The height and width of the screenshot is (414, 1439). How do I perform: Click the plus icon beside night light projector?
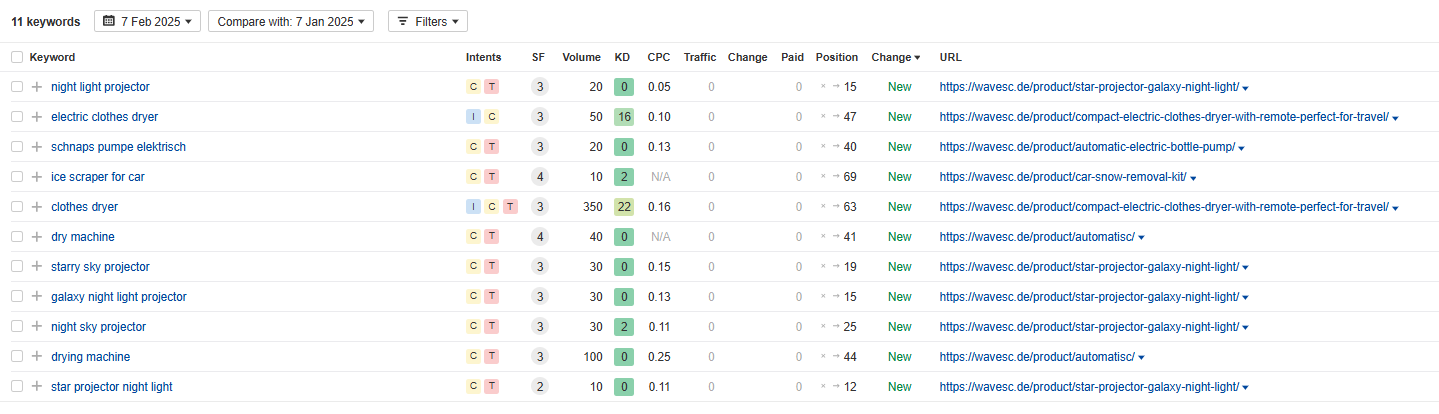[37, 87]
